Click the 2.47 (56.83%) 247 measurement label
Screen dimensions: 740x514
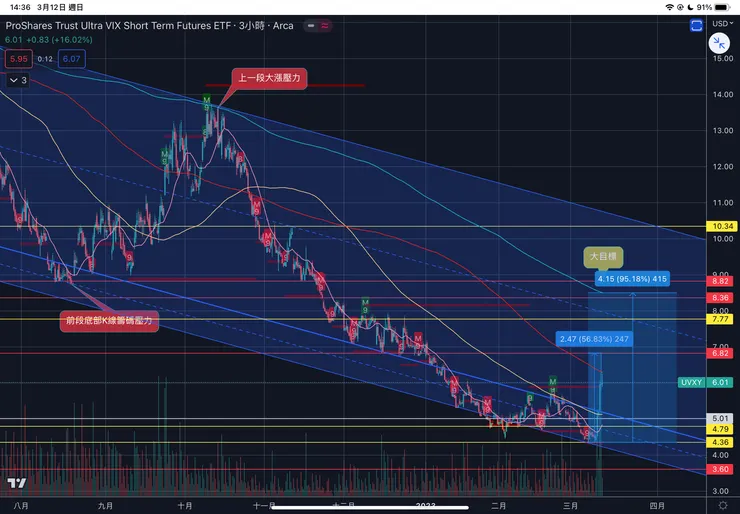(594, 339)
